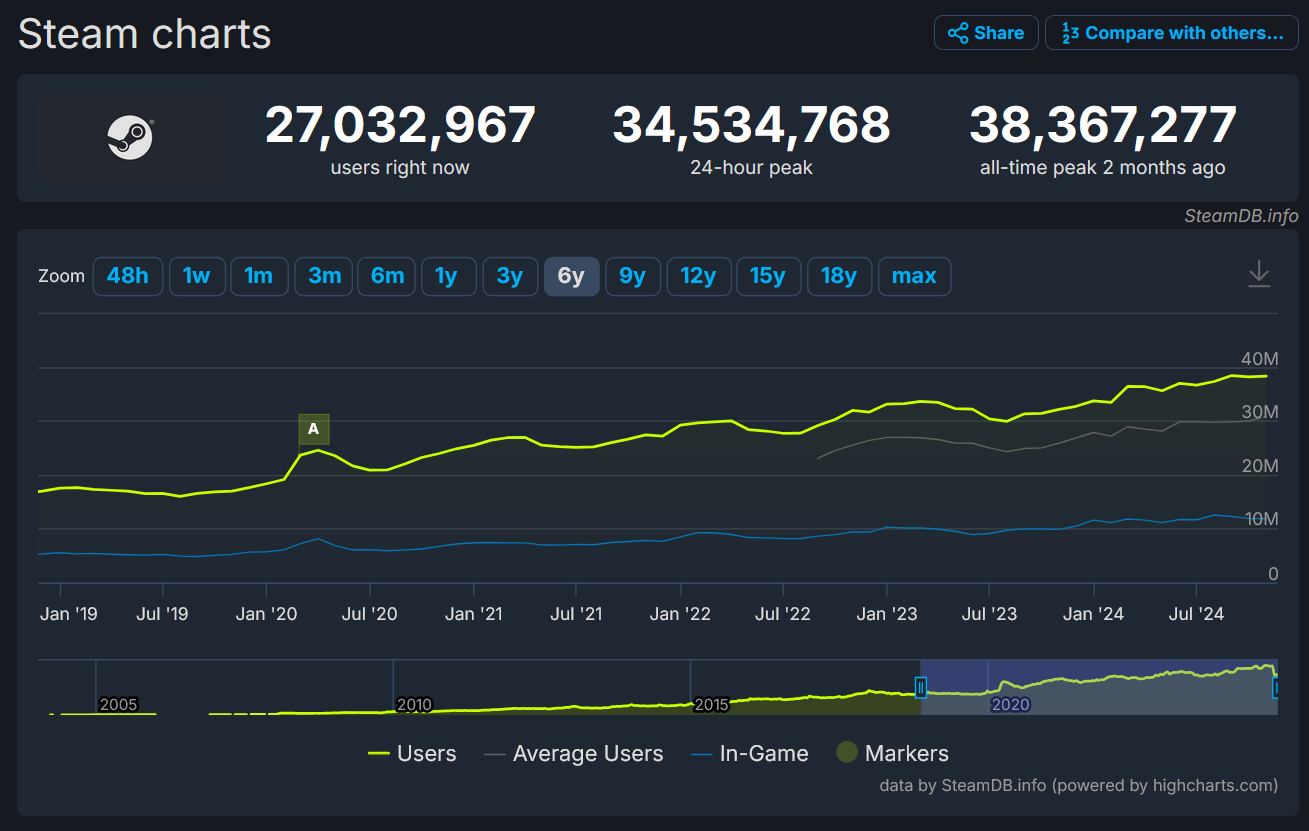Click the Jan '21 axis label
Screen dimensions: 1309x831
(473, 614)
